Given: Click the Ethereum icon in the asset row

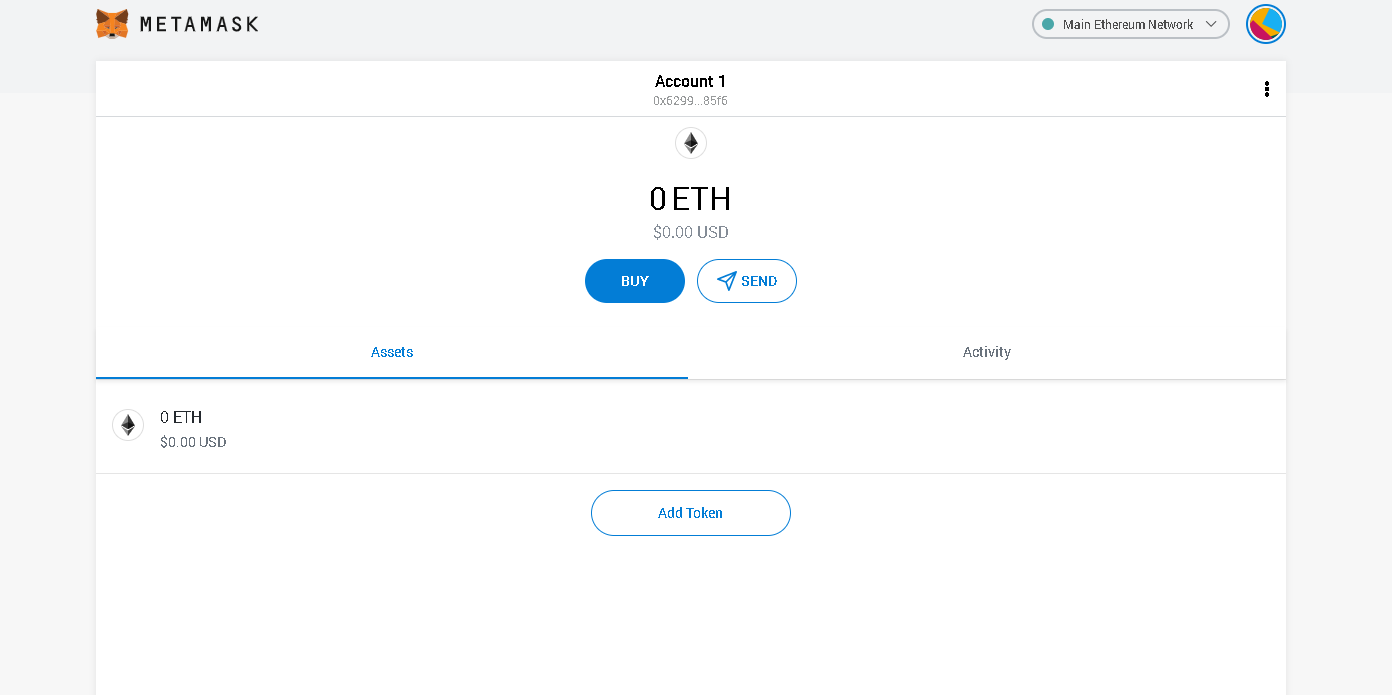Looking at the screenshot, I should point(128,426).
